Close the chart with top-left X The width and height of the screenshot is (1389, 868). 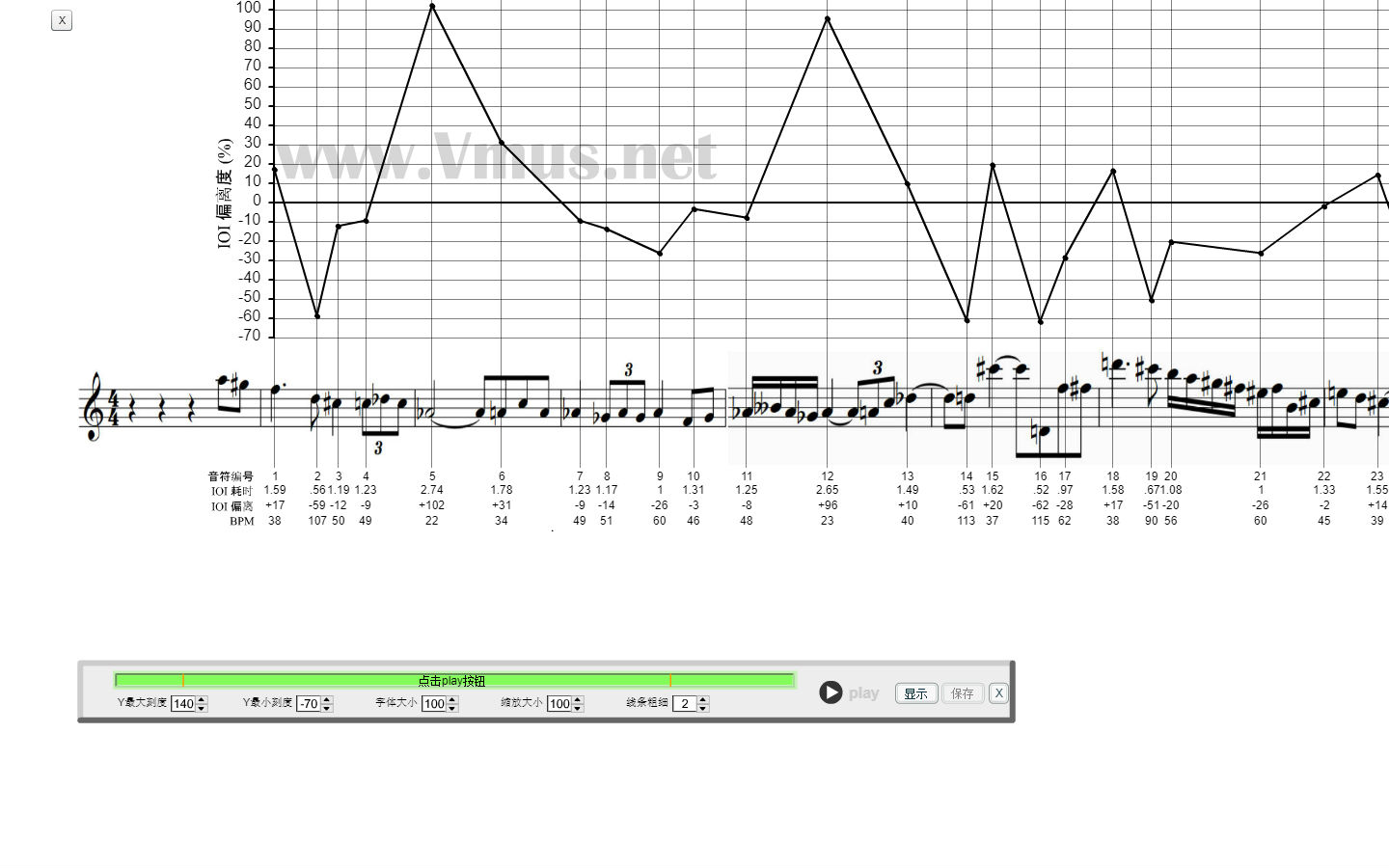point(62,20)
